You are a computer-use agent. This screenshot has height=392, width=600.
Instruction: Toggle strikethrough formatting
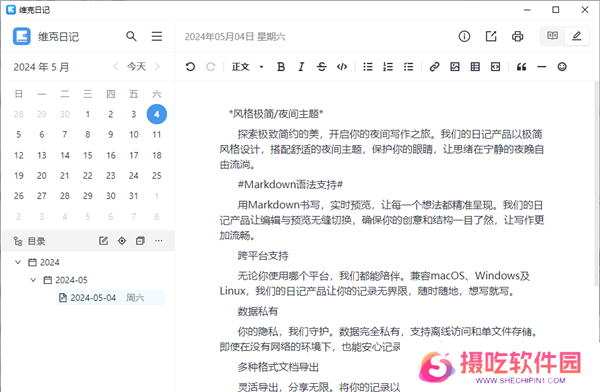(321, 67)
